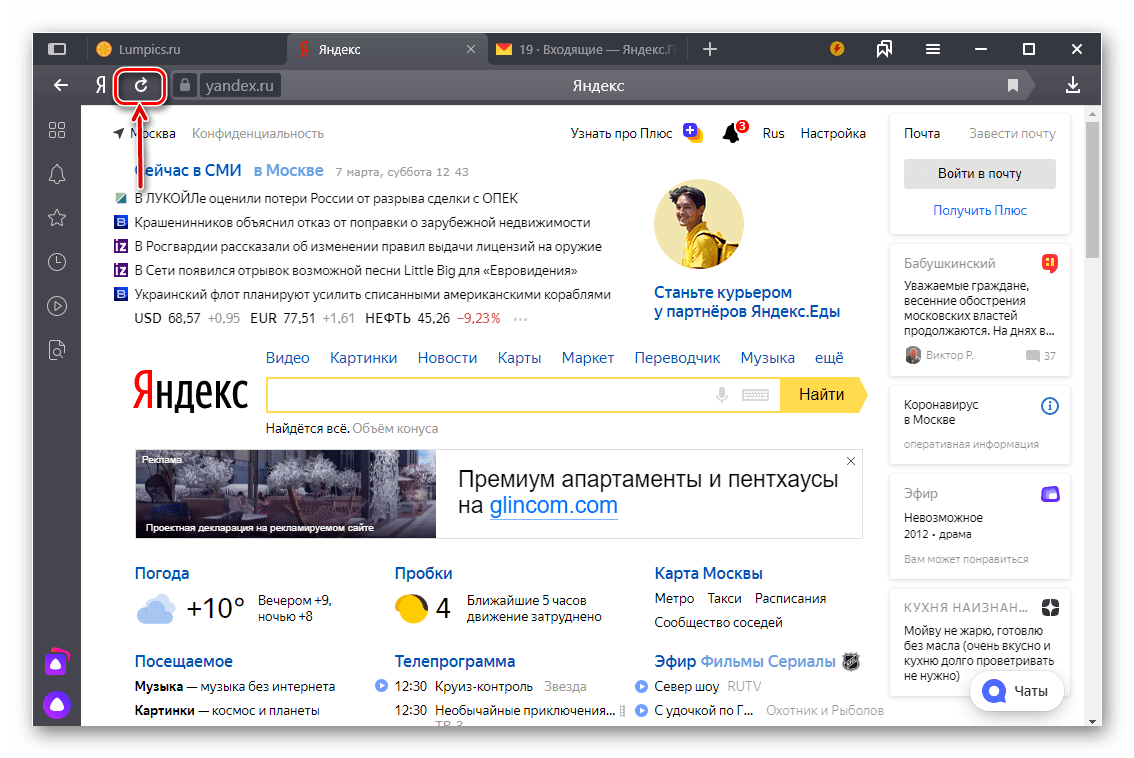Image resolution: width=1134 pixels, height=758 pixels.
Task: Open sidebar history clock icon
Action: [57, 262]
